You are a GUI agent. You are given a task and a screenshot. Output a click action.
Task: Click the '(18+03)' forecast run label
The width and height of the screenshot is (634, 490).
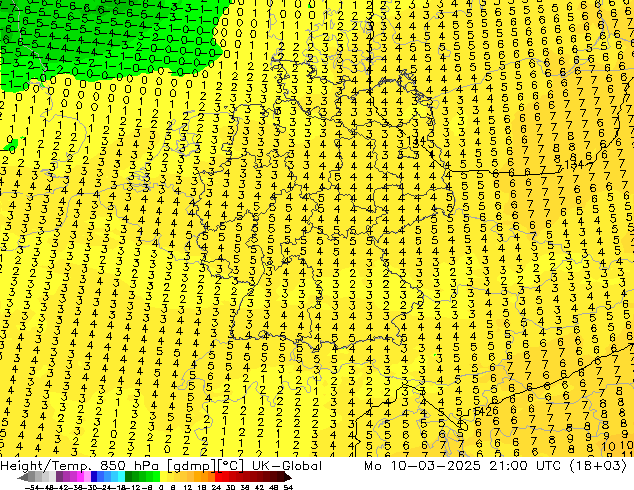point(598,466)
